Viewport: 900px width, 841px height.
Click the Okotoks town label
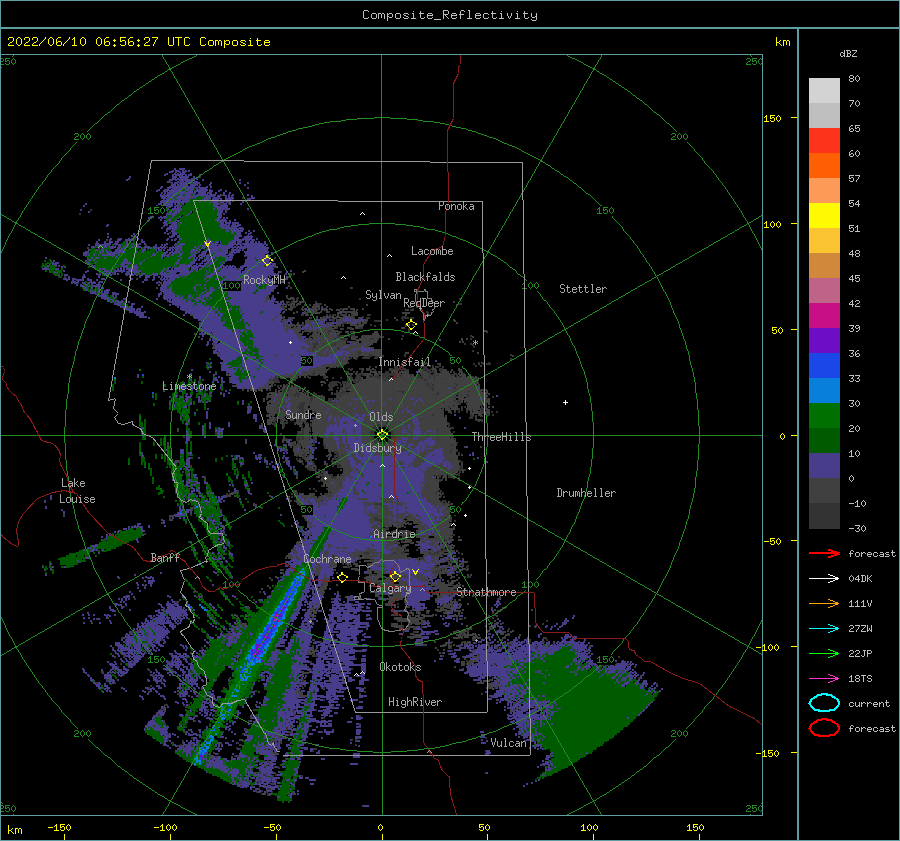(400, 667)
